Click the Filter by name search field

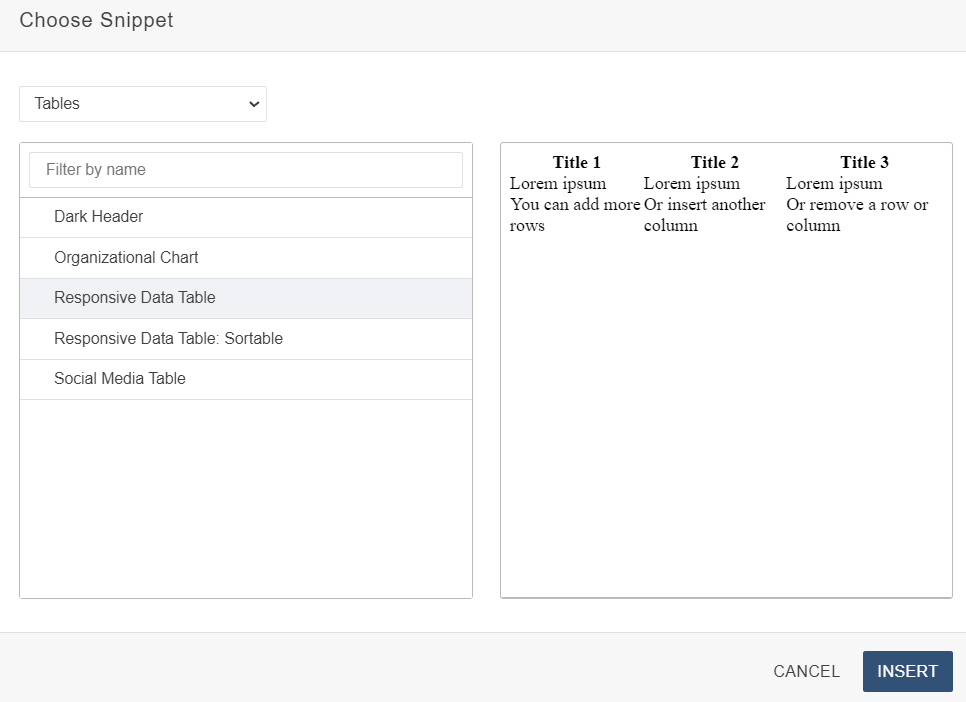[x=245, y=169]
